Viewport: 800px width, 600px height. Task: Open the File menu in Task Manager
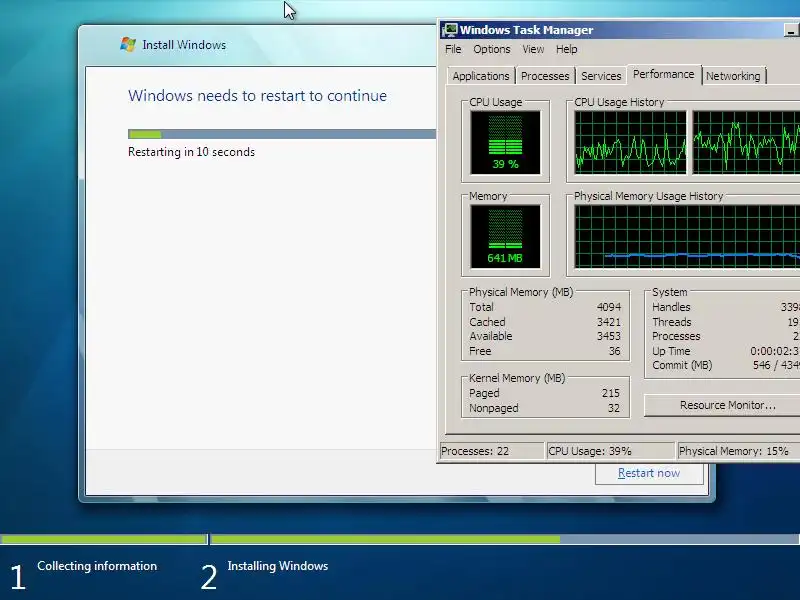coord(453,49)
